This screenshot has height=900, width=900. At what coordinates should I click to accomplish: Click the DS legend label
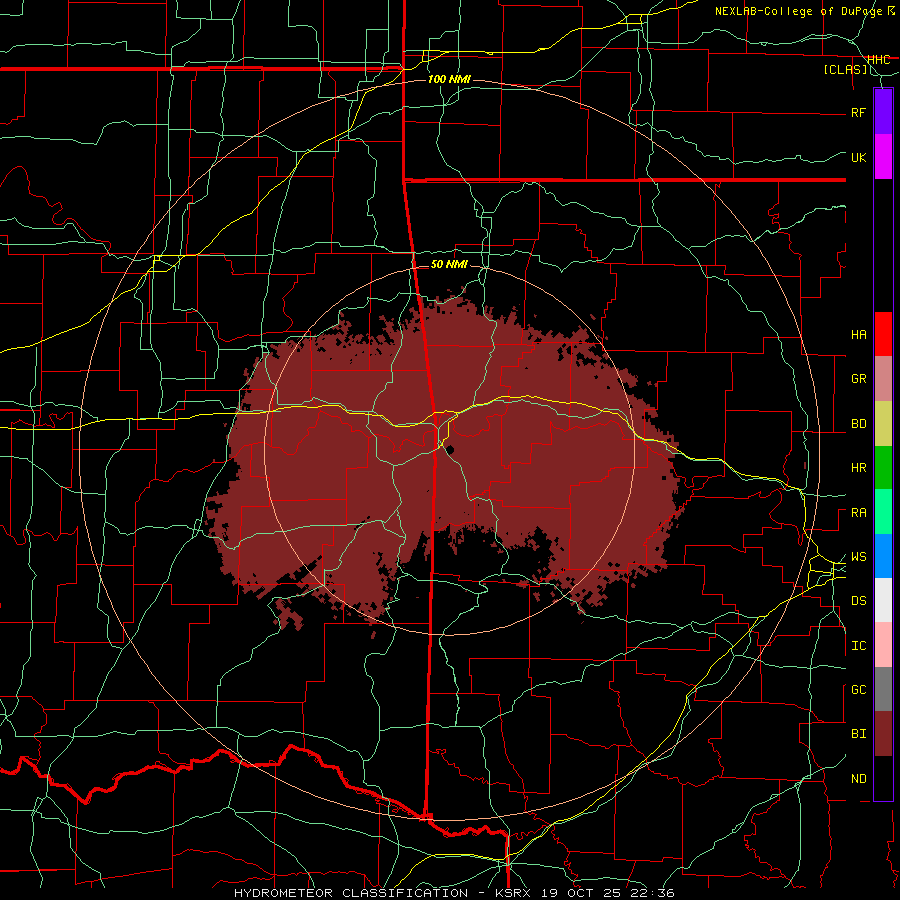(858, 601)
